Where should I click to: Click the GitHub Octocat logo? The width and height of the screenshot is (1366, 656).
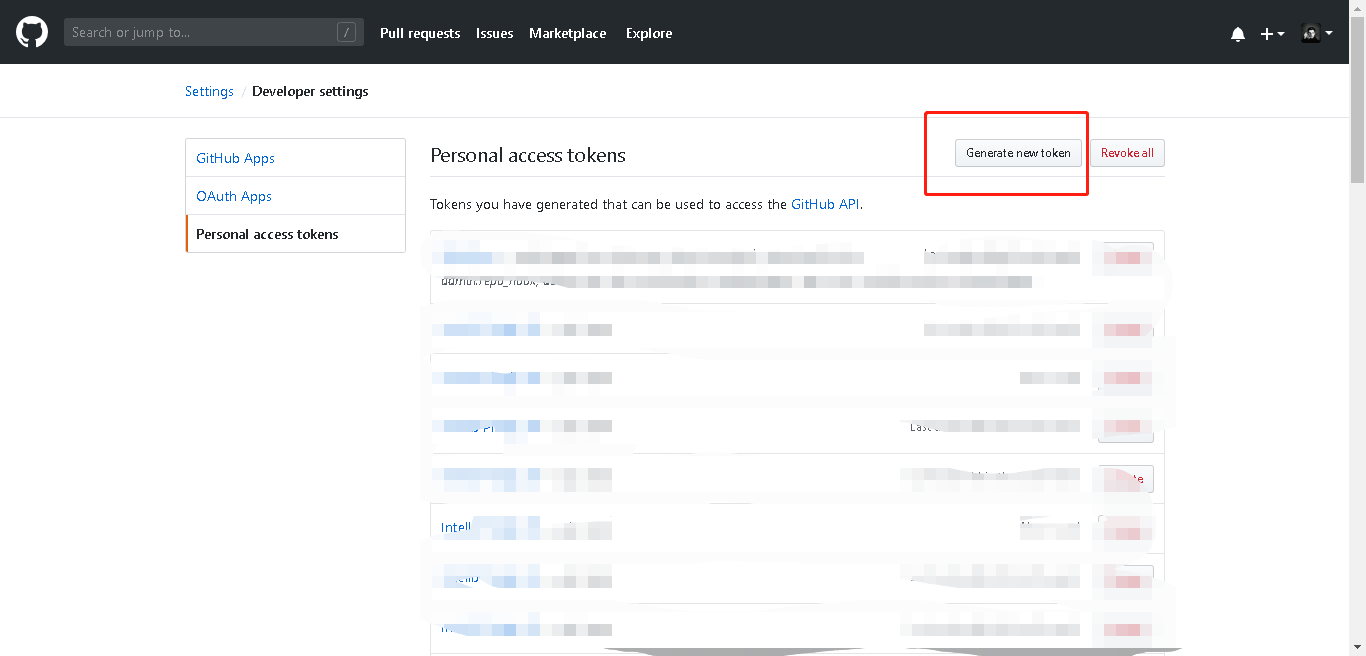tap(32, 32)
